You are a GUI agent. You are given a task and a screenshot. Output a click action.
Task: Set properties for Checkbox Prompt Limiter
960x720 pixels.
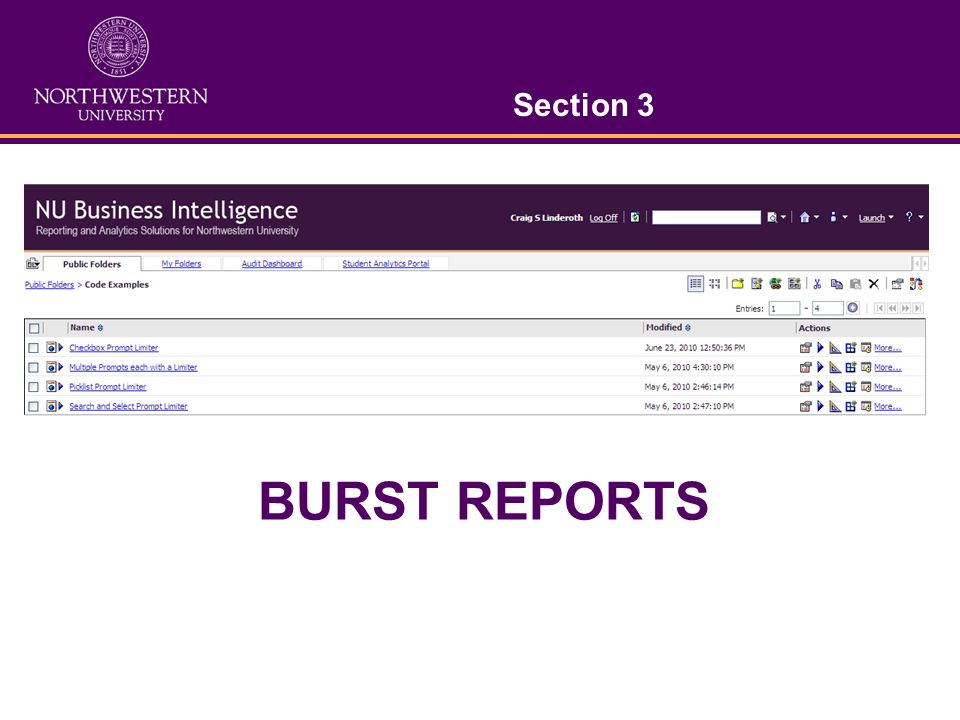805,348
